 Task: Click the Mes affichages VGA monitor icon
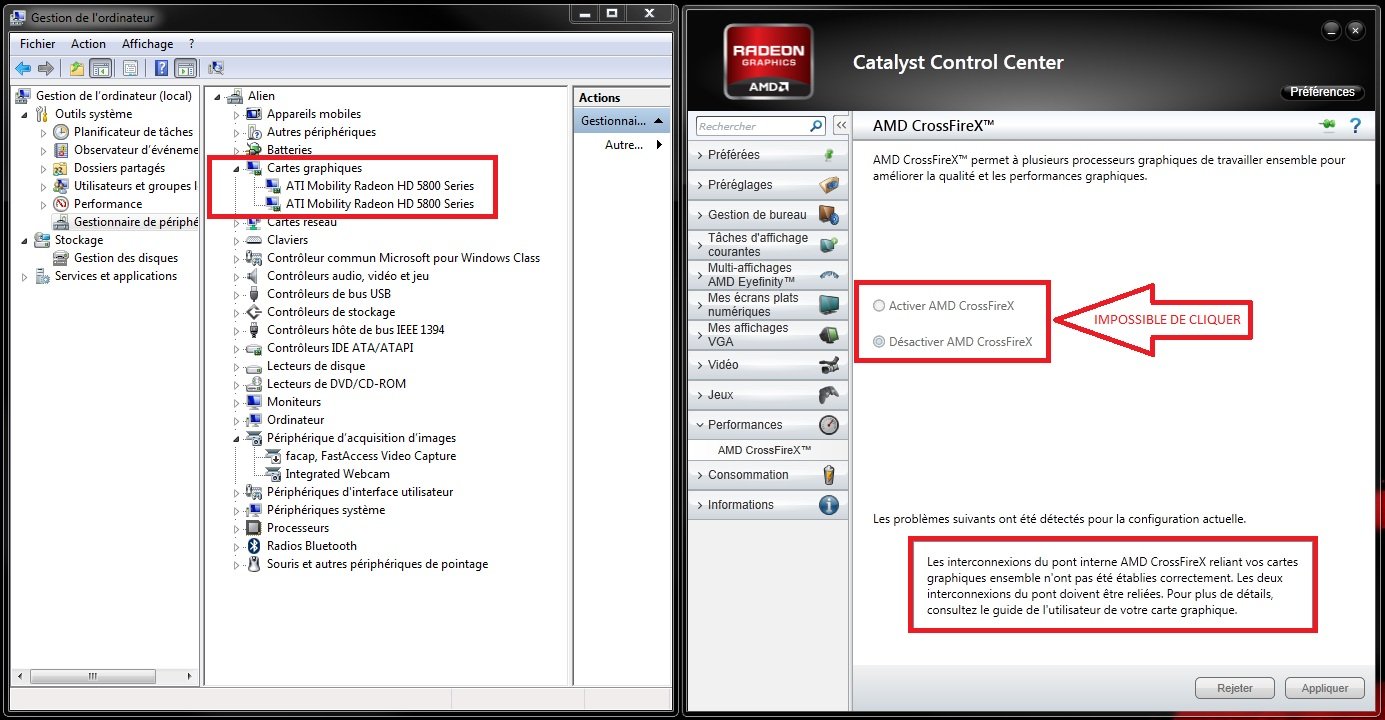click(828, 335)
